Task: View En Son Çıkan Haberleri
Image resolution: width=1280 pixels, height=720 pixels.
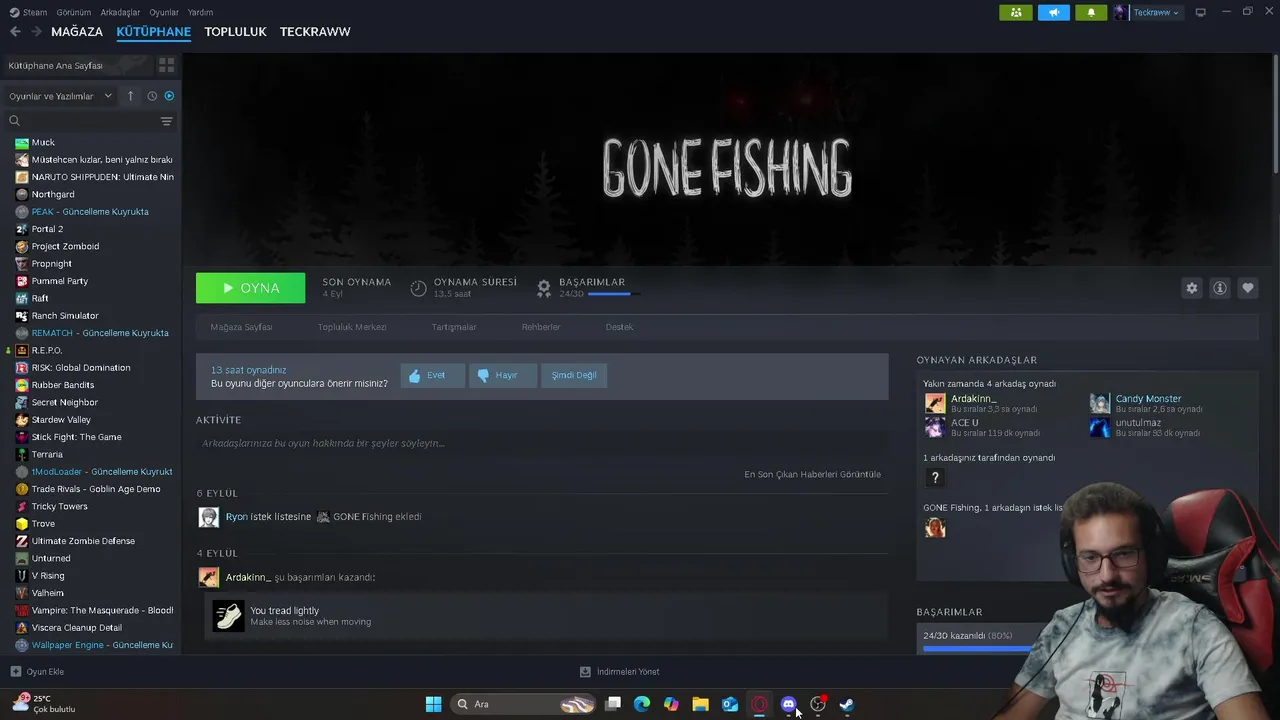Action: pos(812,474)
